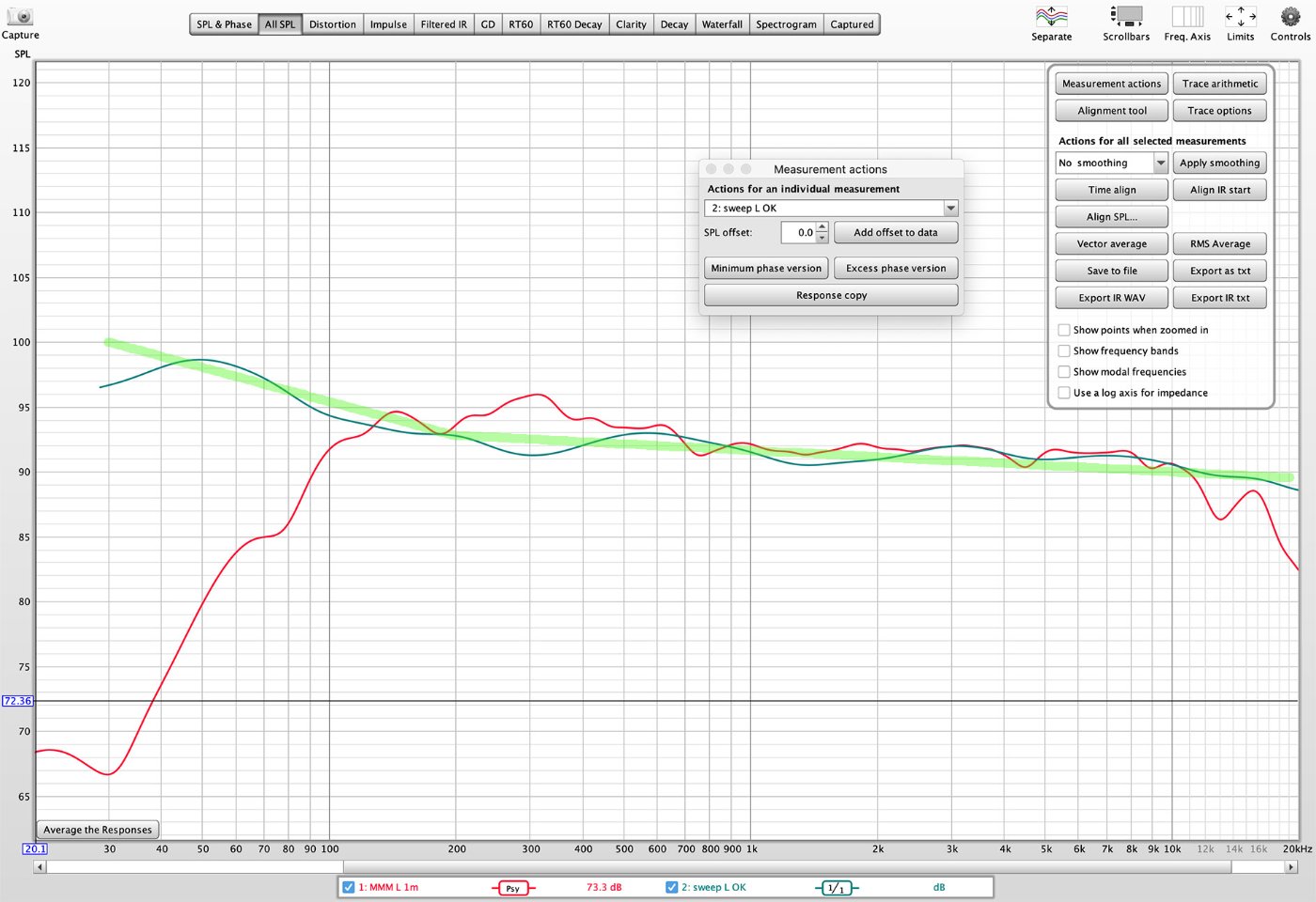This screenshot has height=902, width=1316.
Task: Uncheck the MMM L 1m trace checkbox
Action: (x=349, y=887)
